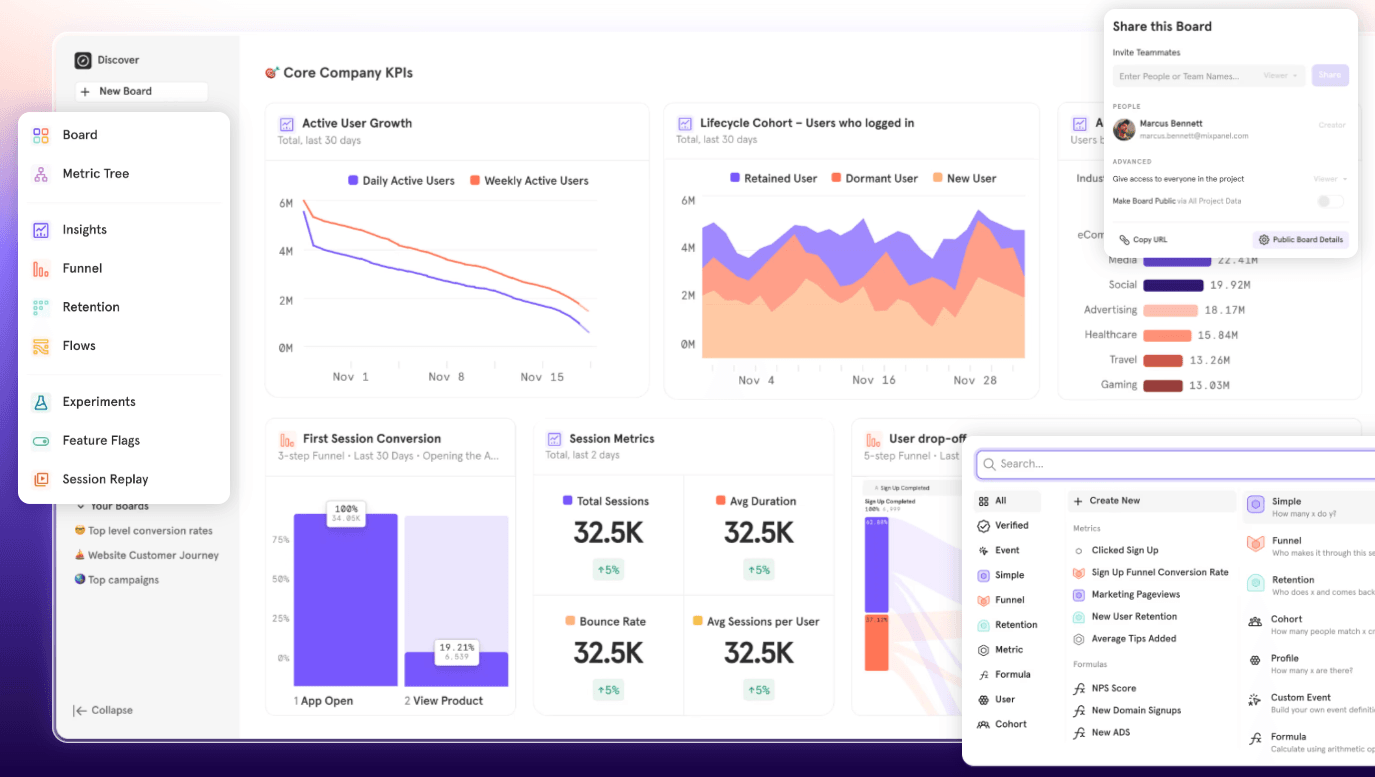
Task: Click the Metric Tree icon in menu
Action: pyautogui.click(x=41, y=174)
